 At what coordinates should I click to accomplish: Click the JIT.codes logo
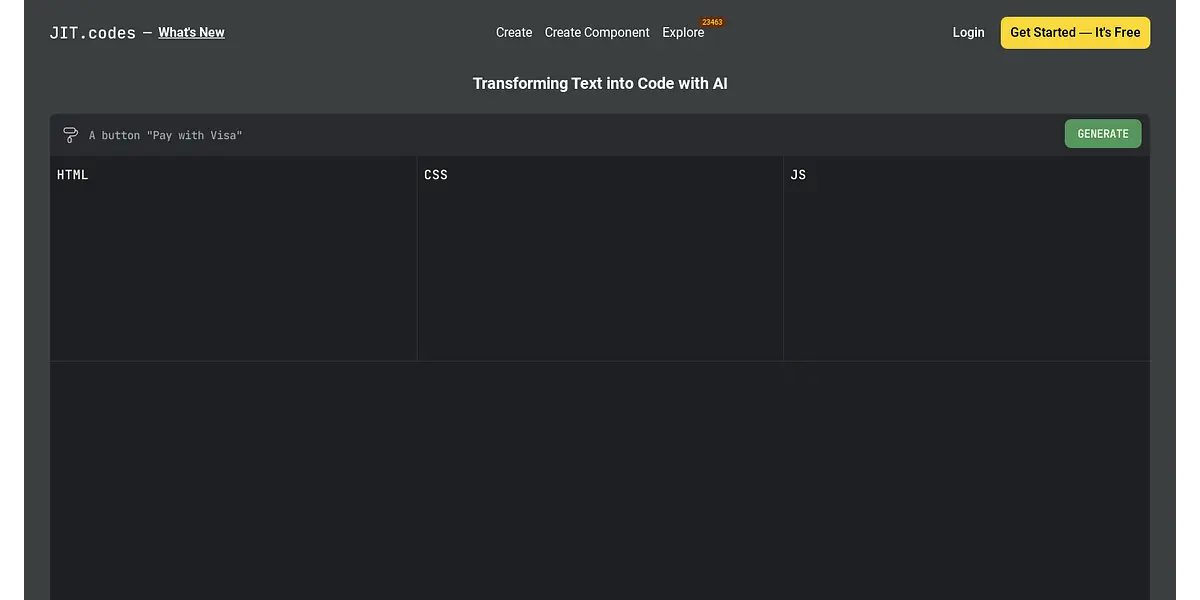[92, 33]
